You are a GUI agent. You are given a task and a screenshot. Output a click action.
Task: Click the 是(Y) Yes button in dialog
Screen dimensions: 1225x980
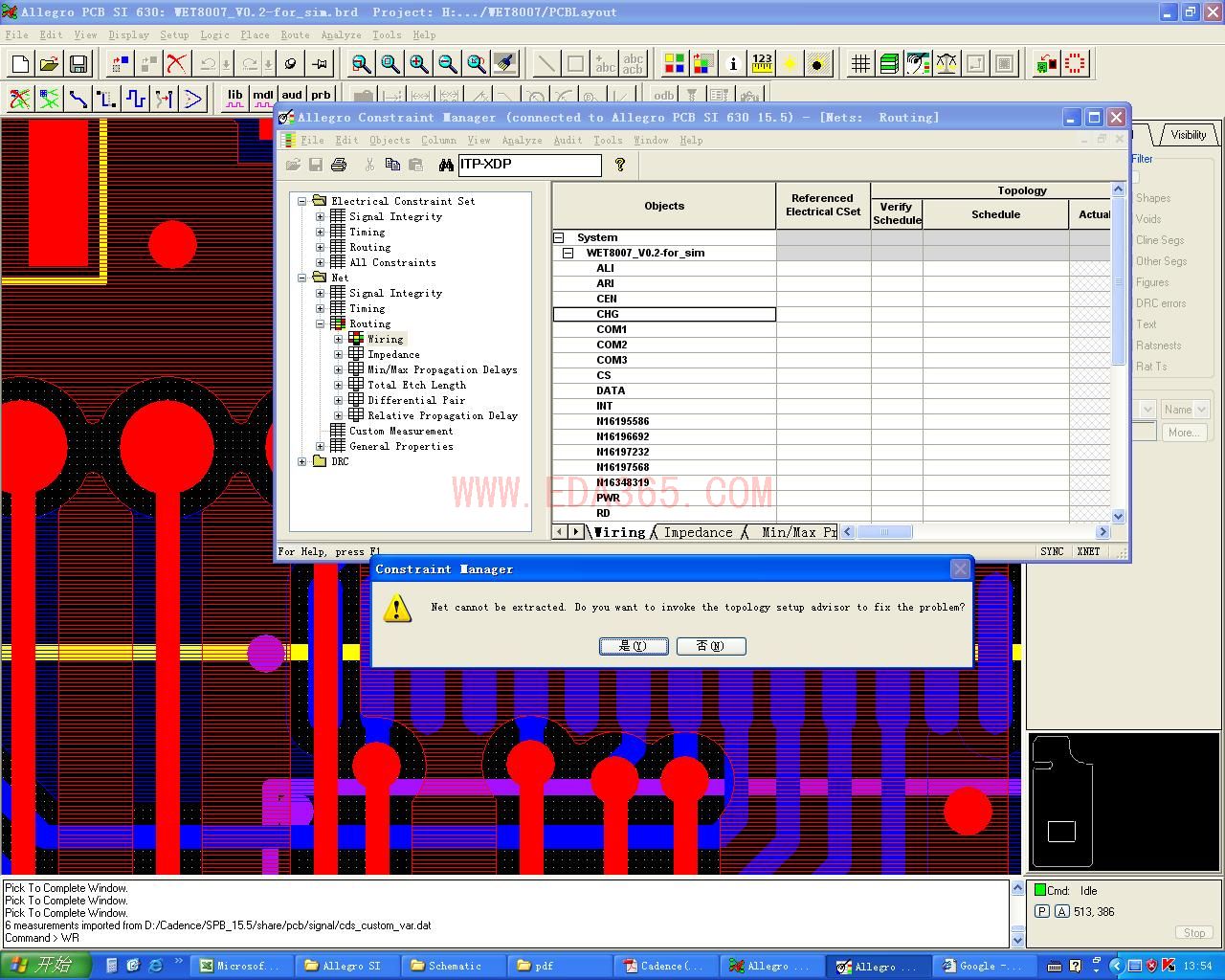634,646
